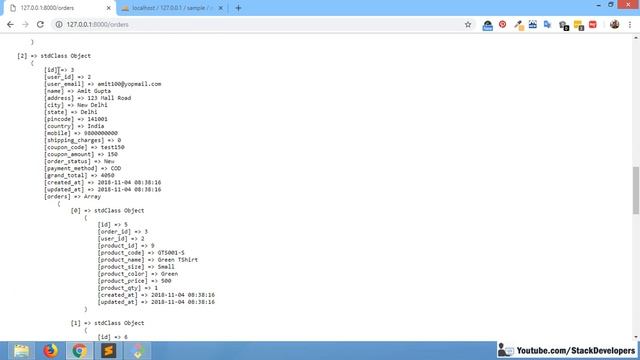Open the yellow sticky-note extension
This screenshot has width=640, height=360.
coord(579,25)
